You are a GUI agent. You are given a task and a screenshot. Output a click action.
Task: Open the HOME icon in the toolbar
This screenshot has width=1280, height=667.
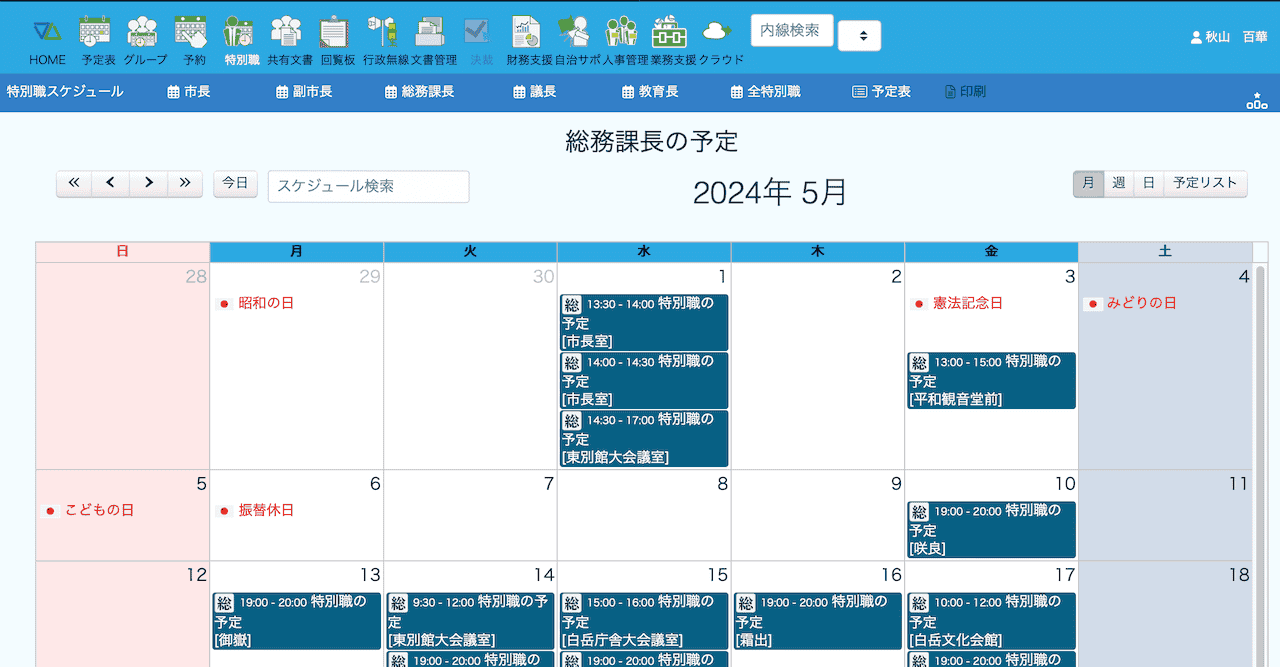pyautogui.click(x=47, y=41)
